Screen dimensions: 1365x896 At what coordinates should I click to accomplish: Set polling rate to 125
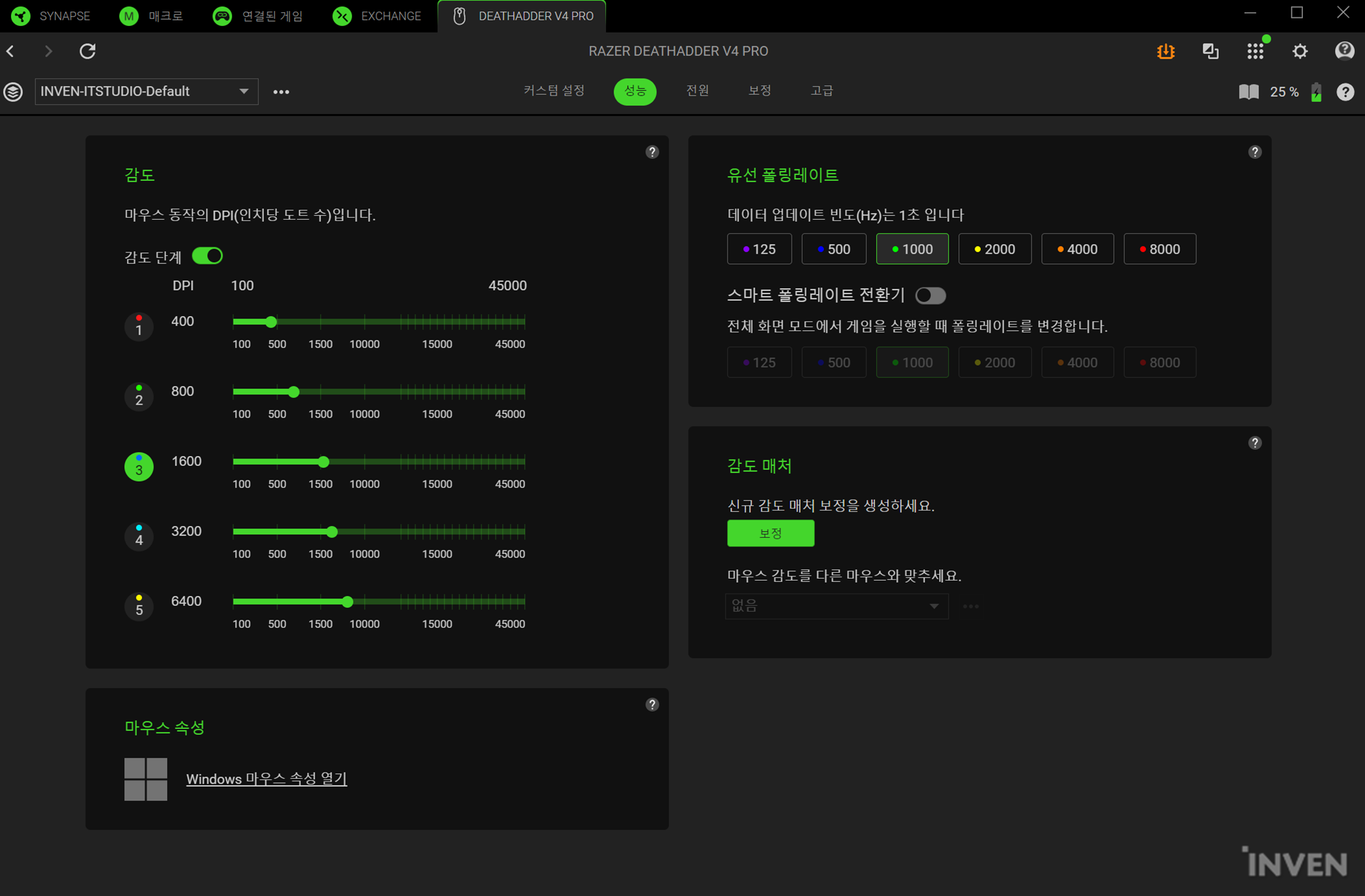(x=760, y=249)
